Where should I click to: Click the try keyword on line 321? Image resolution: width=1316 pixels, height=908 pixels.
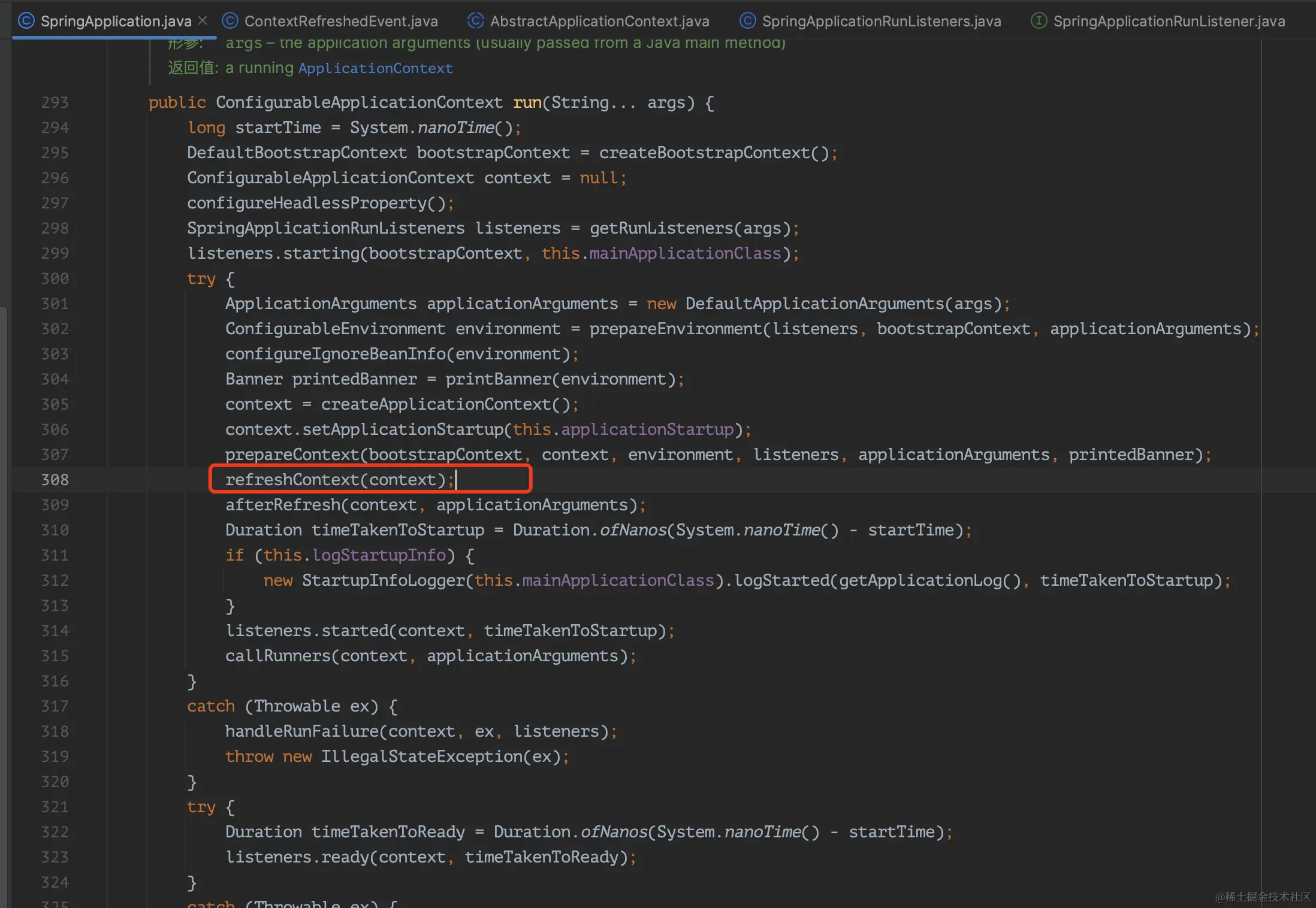click(x=201, y=807)
